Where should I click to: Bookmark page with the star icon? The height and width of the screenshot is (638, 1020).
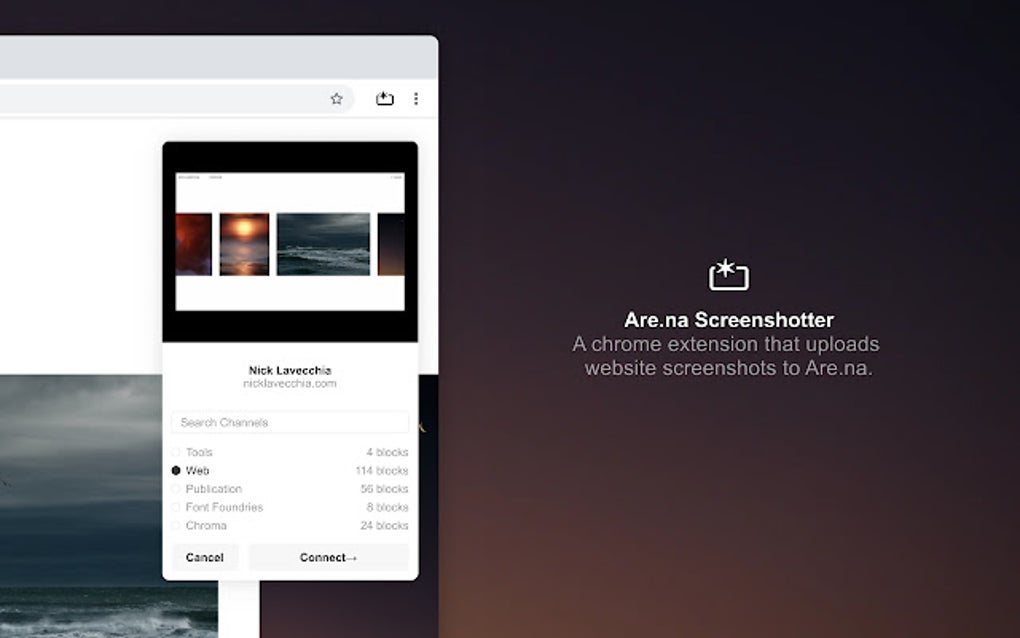[x=336, y=99]
